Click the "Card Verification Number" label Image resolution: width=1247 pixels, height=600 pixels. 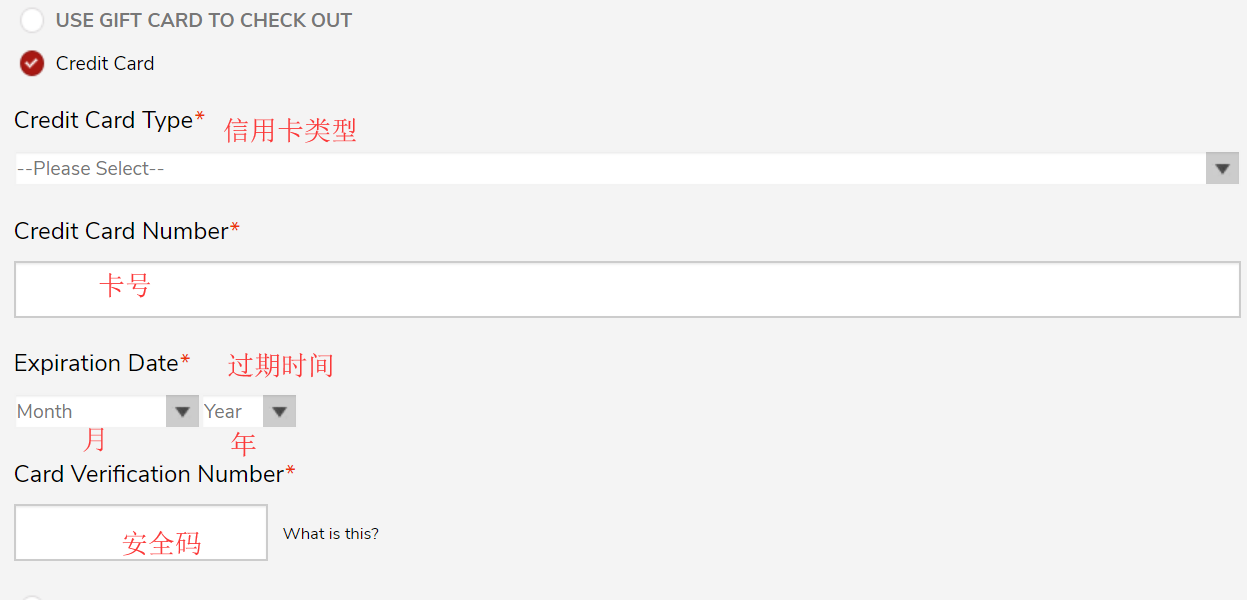(x=149, y=475)
